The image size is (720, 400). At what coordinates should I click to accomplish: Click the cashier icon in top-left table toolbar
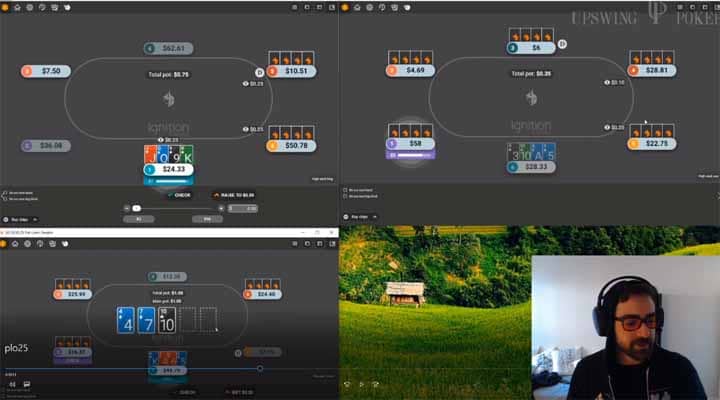click(x=55, y=7)
